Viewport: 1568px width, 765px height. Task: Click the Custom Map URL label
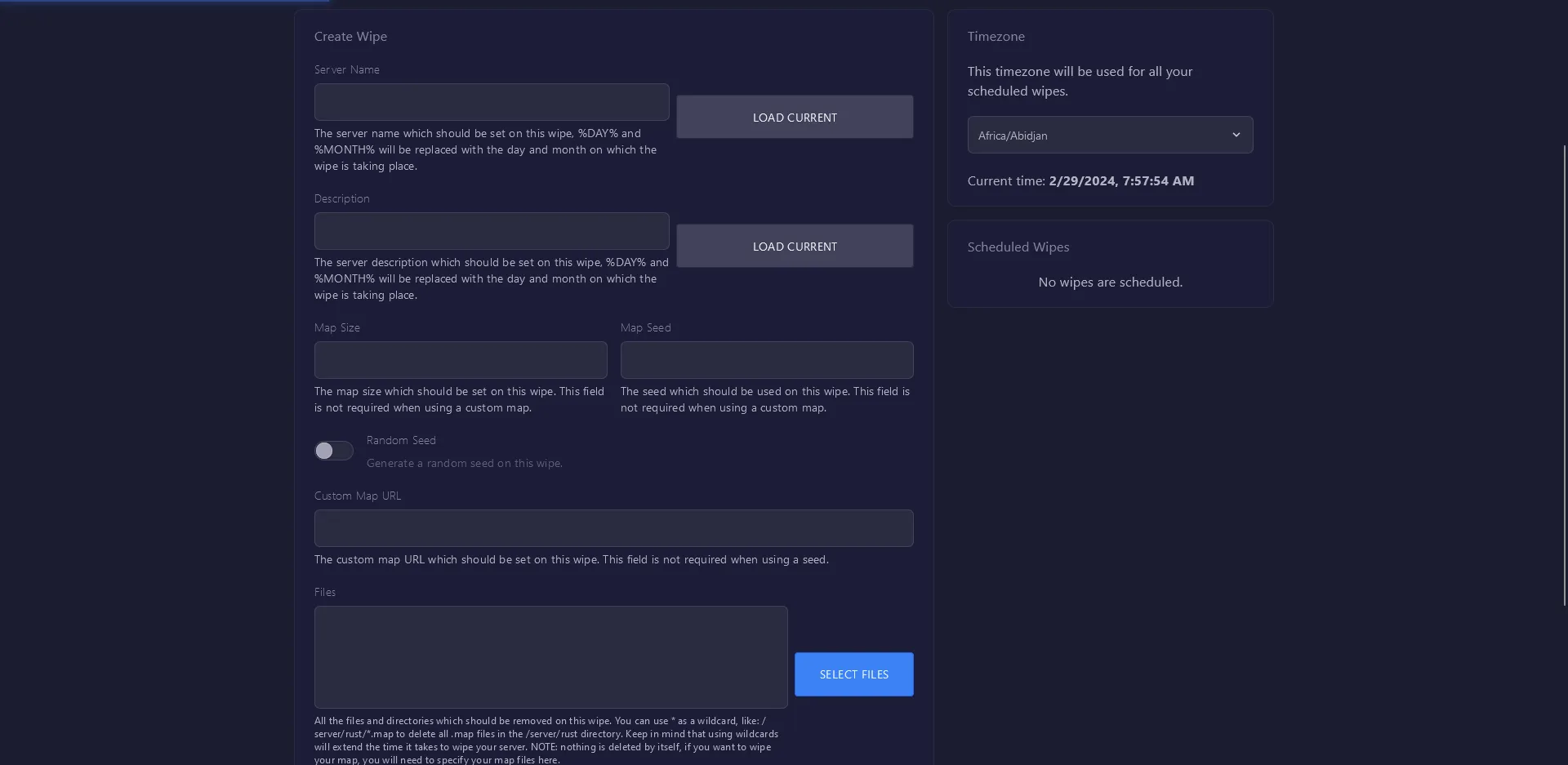[357, 496]
